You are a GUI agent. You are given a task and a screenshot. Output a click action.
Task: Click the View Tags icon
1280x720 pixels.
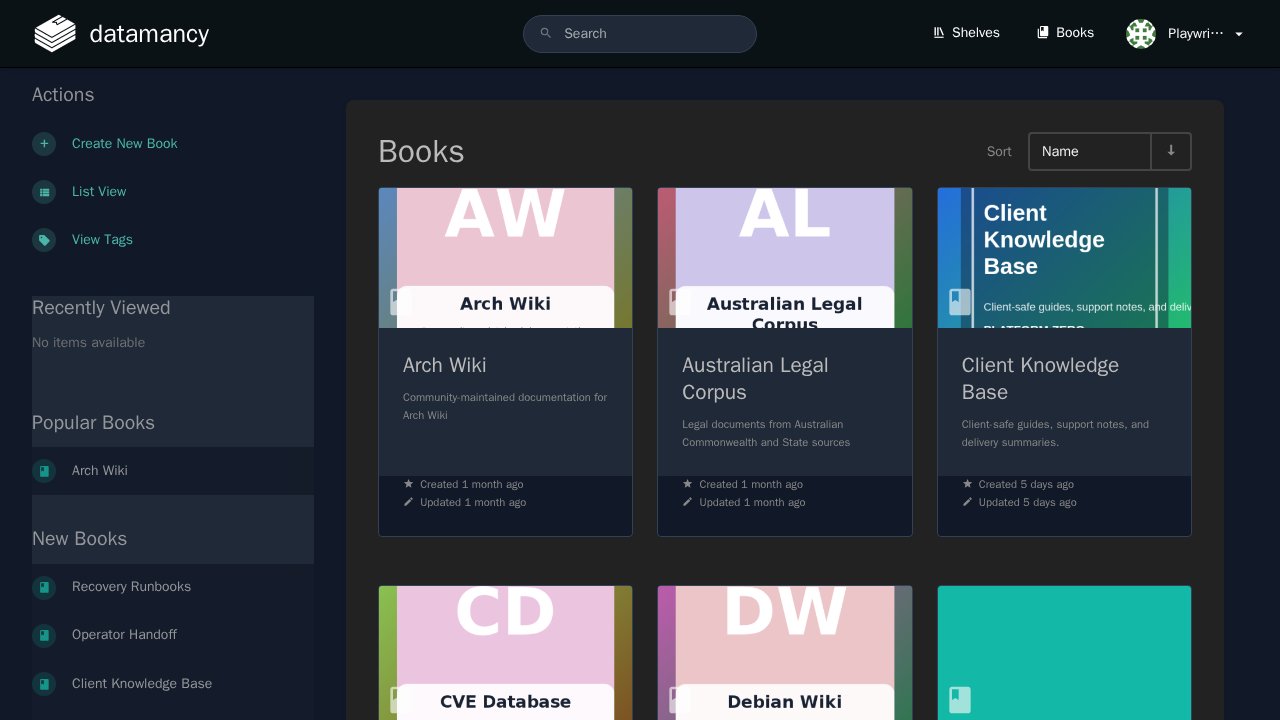tap(44, 240)
